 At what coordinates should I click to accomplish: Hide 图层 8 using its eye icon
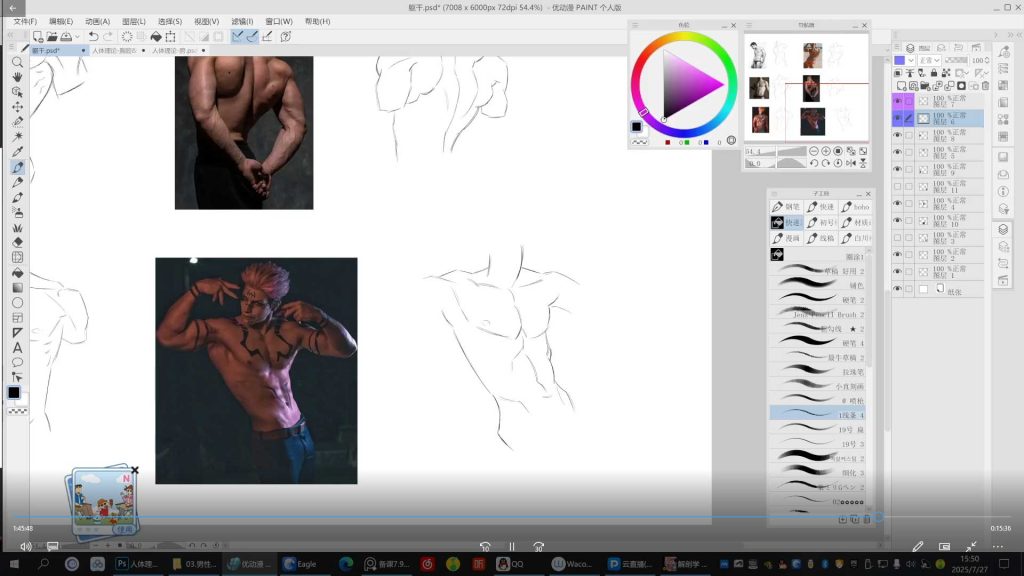click(x=897, y=135)
